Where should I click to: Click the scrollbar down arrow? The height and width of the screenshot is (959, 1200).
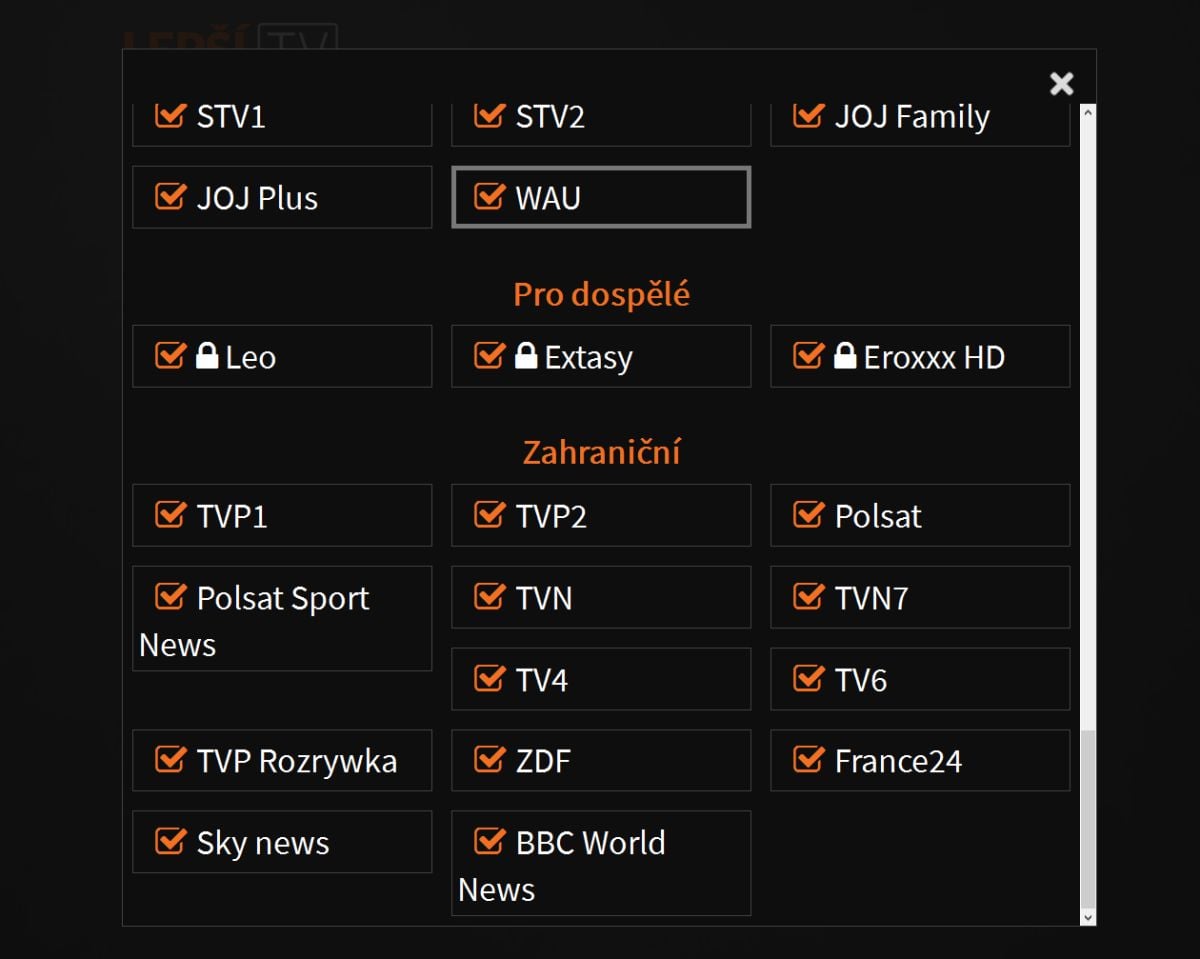click(1087, 916)
